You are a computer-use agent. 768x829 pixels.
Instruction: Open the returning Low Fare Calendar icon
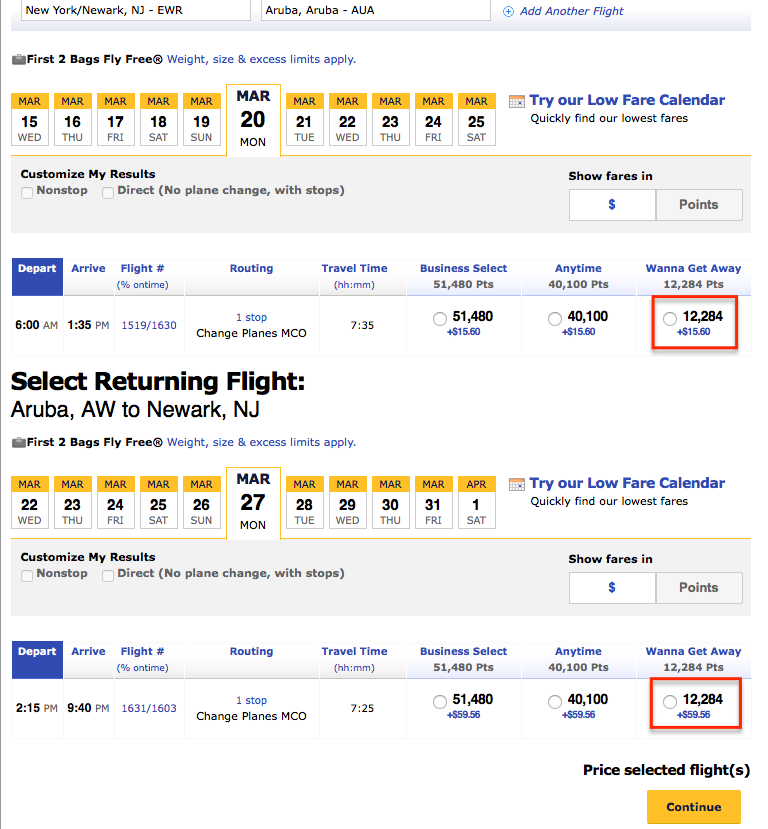click(x=516, y=484)
